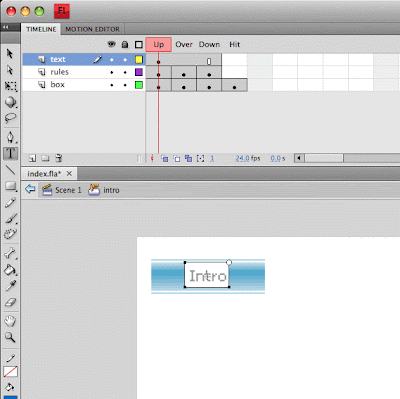The image size is (400, 399).
Task: Choose the Hand tool
Action: coord(11,321)
